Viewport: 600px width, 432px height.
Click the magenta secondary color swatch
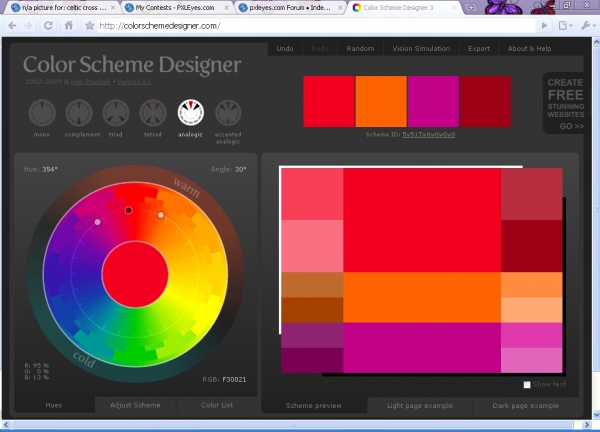point(433,101)
